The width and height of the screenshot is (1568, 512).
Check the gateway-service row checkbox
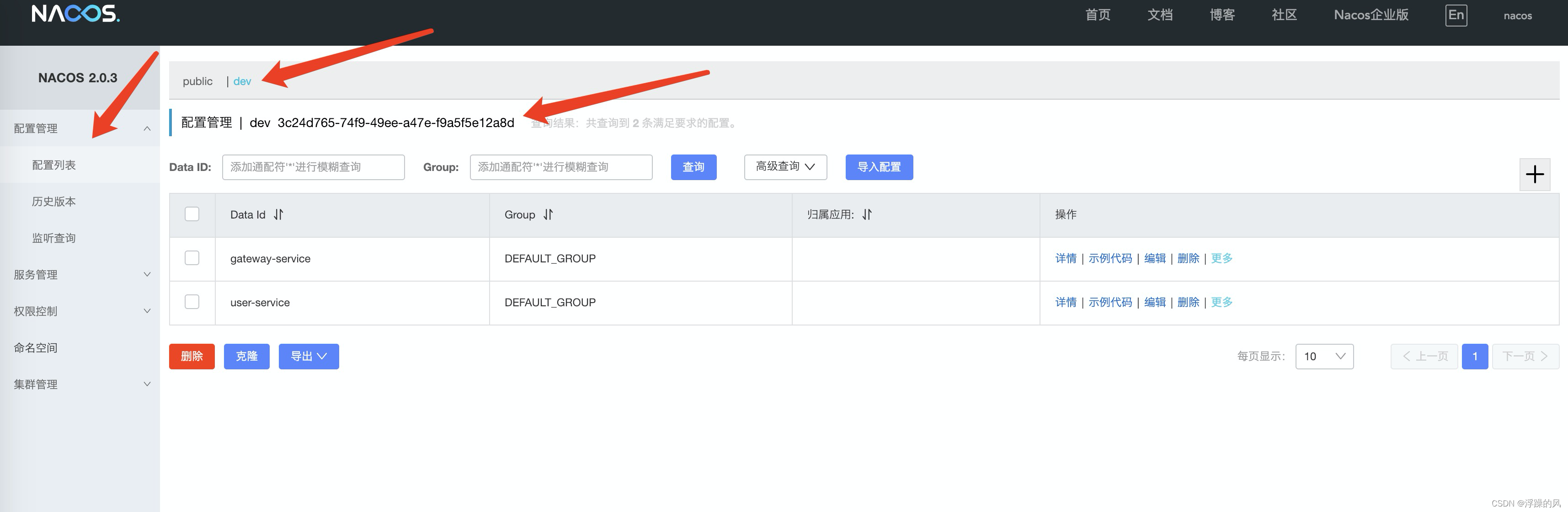click(x=192, y=258)
